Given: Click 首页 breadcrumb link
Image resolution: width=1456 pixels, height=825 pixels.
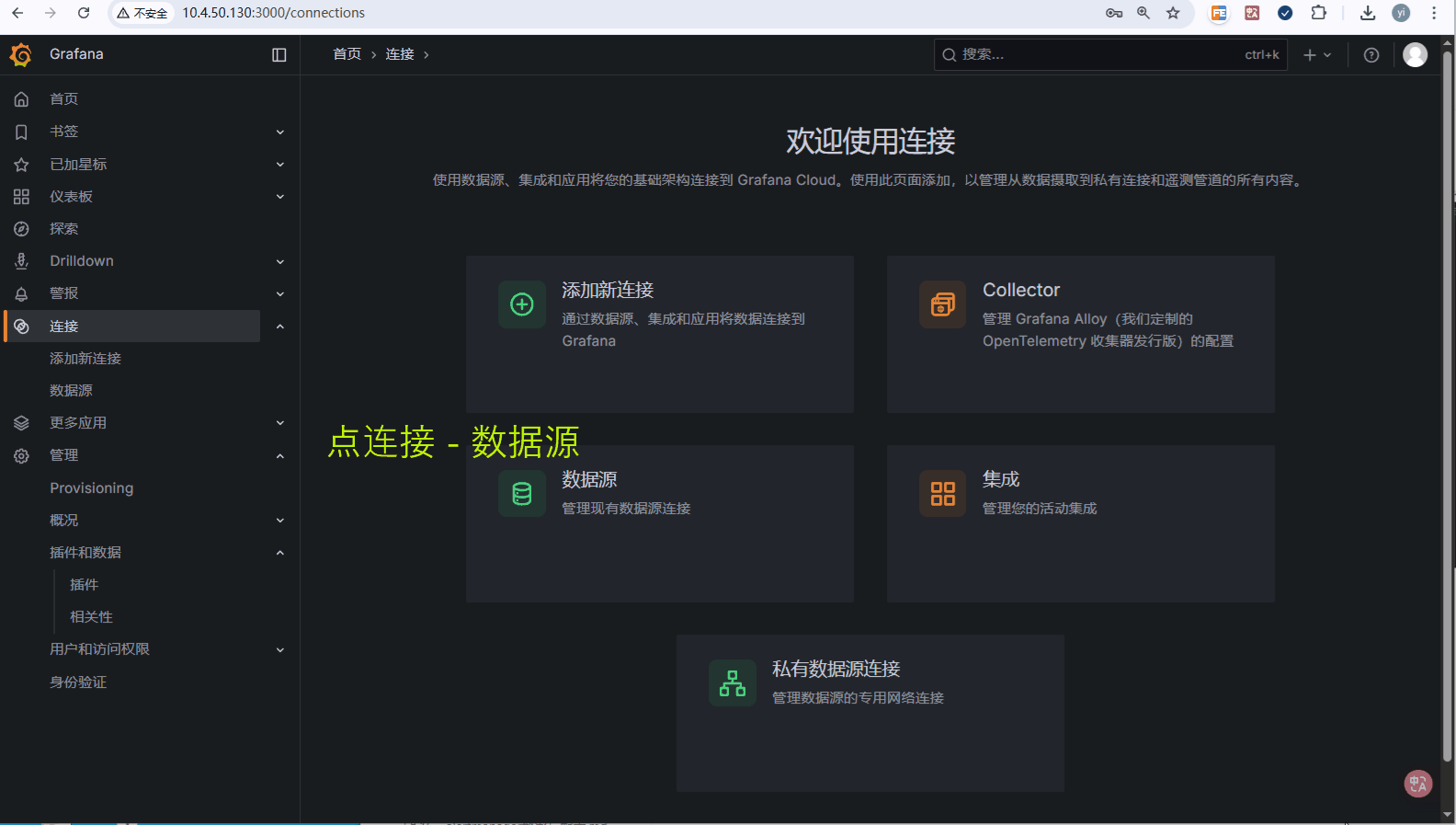Looking at the screenshot, I should click(x=347, y=54).
